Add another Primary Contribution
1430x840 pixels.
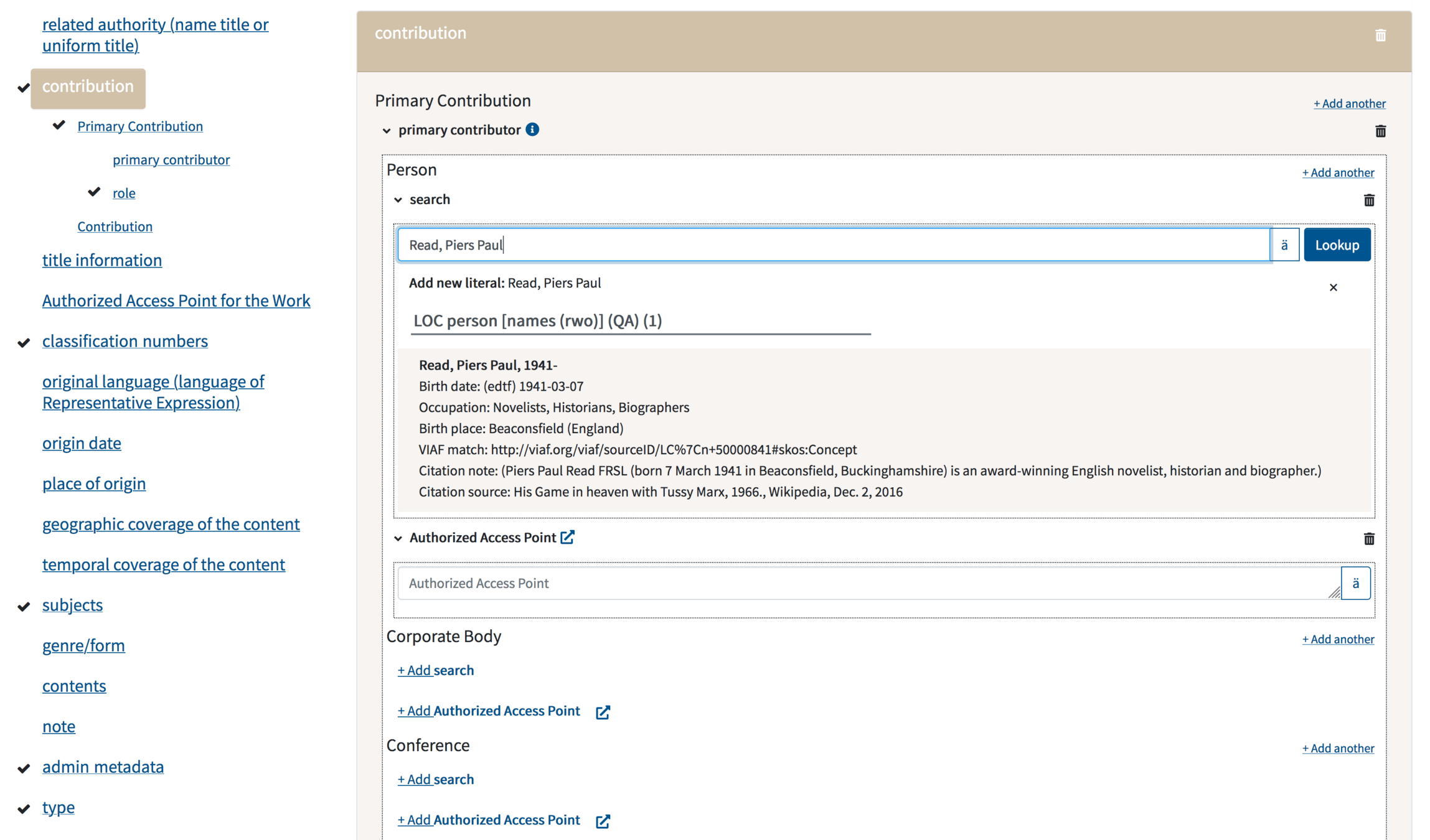click(1349, 104)
